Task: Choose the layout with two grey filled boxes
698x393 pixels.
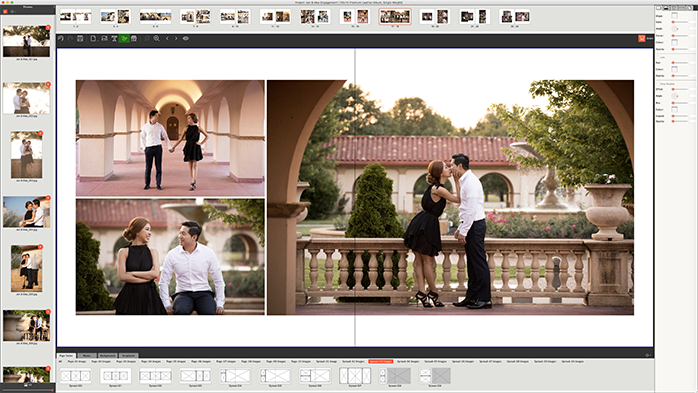Action: 394,376
